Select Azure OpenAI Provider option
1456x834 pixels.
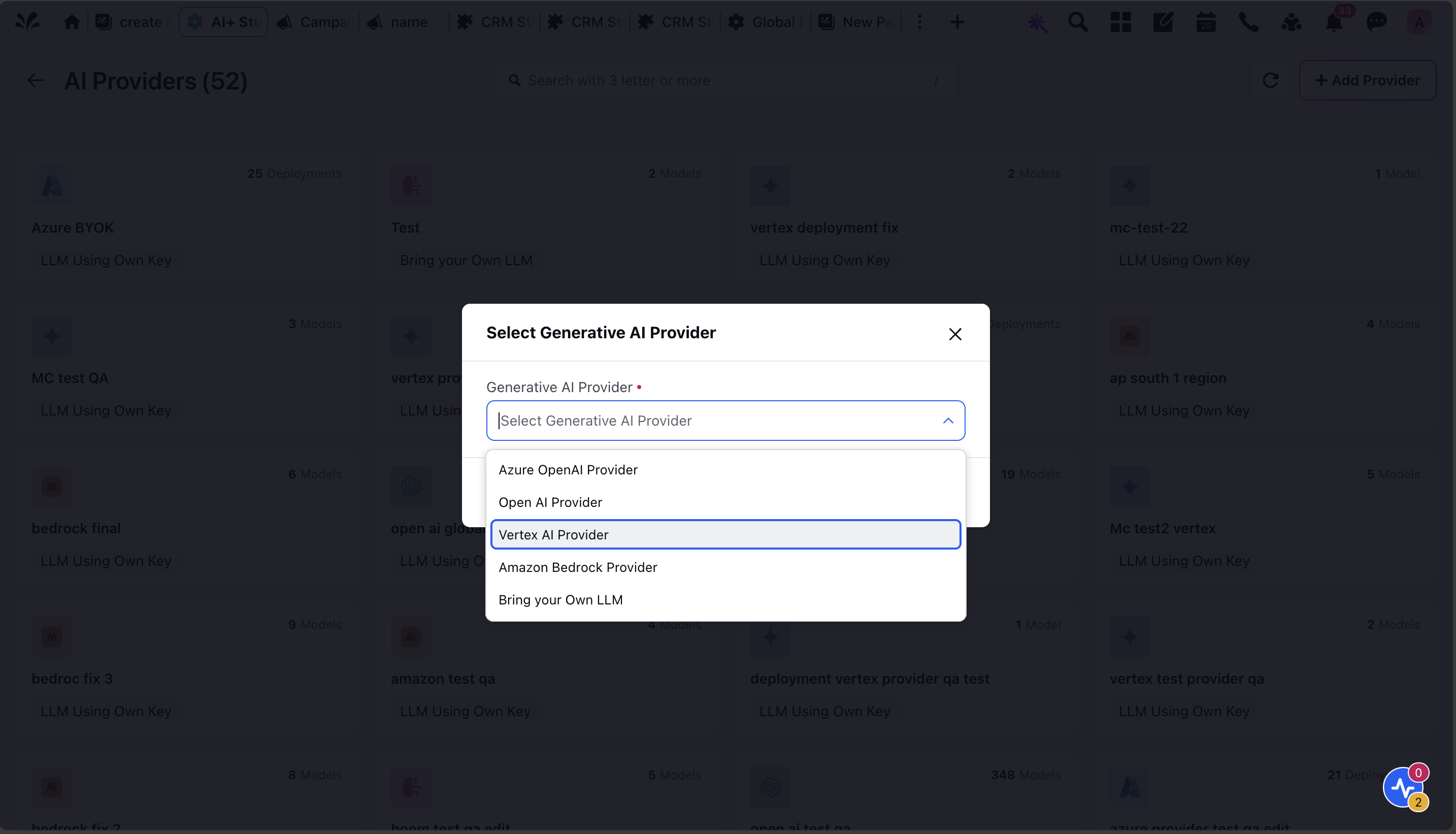pyautogui.click(x=725, y=470)
